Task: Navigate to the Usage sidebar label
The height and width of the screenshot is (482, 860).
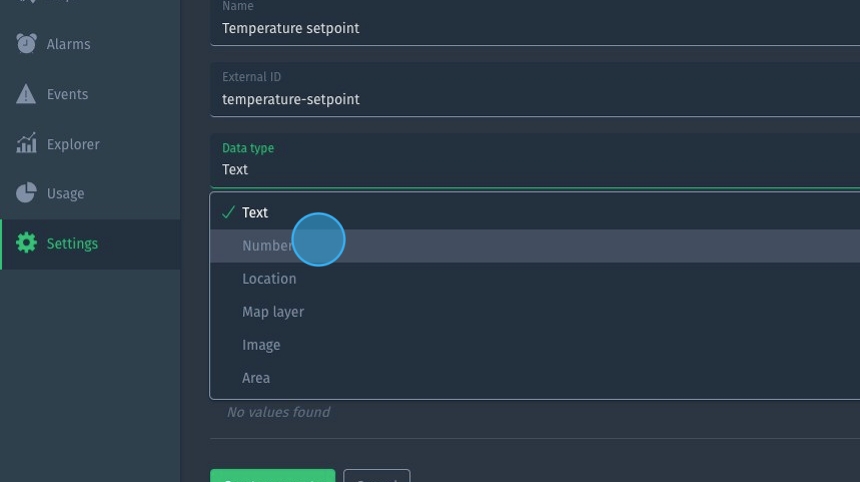Action: [x=65, y=193]
